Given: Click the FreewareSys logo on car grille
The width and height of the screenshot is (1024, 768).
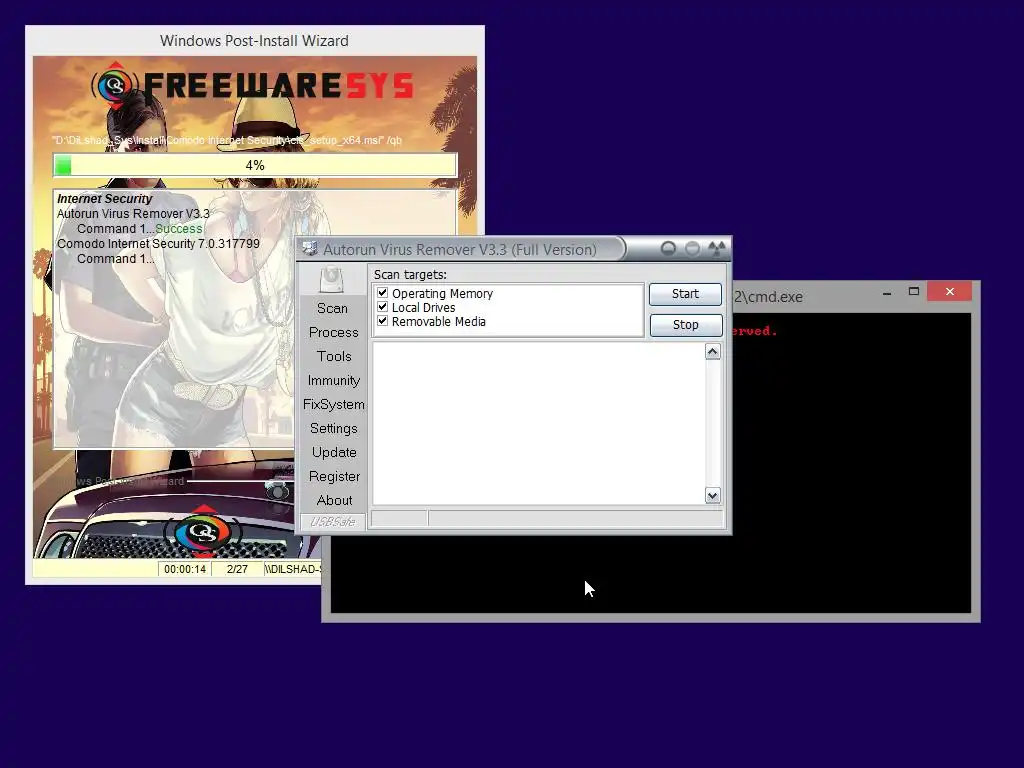Looking at the screenshot, I should pyautogui.click(x=203, y=532).
